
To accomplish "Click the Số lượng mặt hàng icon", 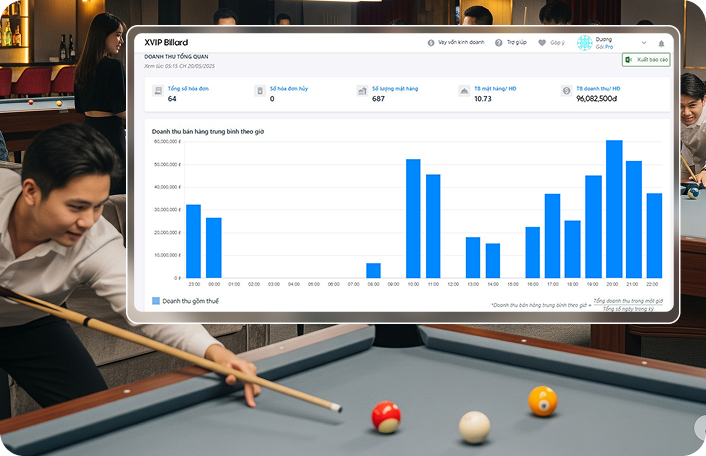I will coord(362,91).
